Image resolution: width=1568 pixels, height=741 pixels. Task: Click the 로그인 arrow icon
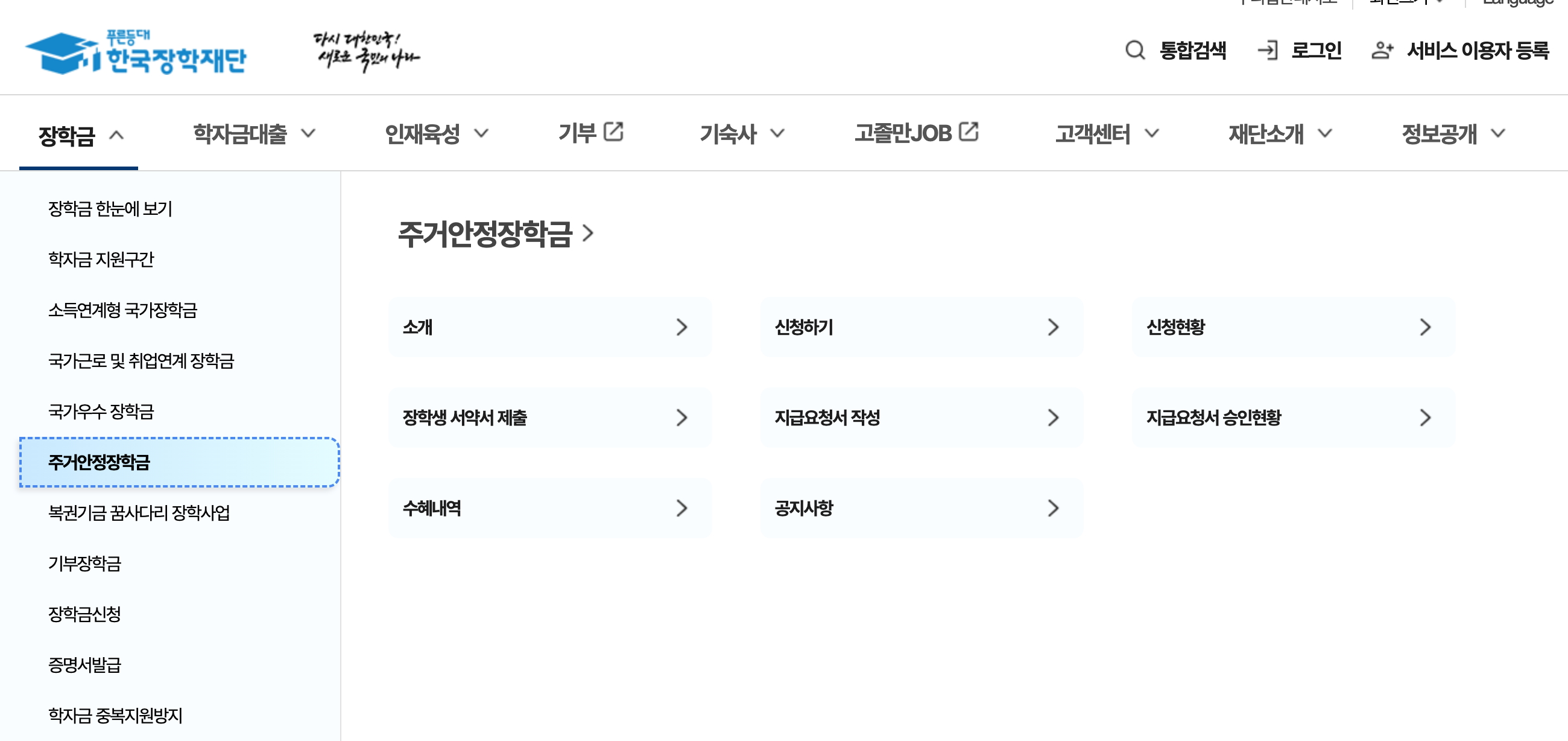click(1268, 50)
